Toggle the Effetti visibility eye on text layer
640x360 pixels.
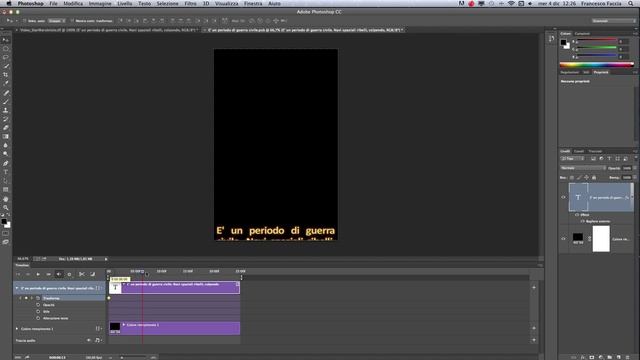pyautogui.click(x=577, y=215)
